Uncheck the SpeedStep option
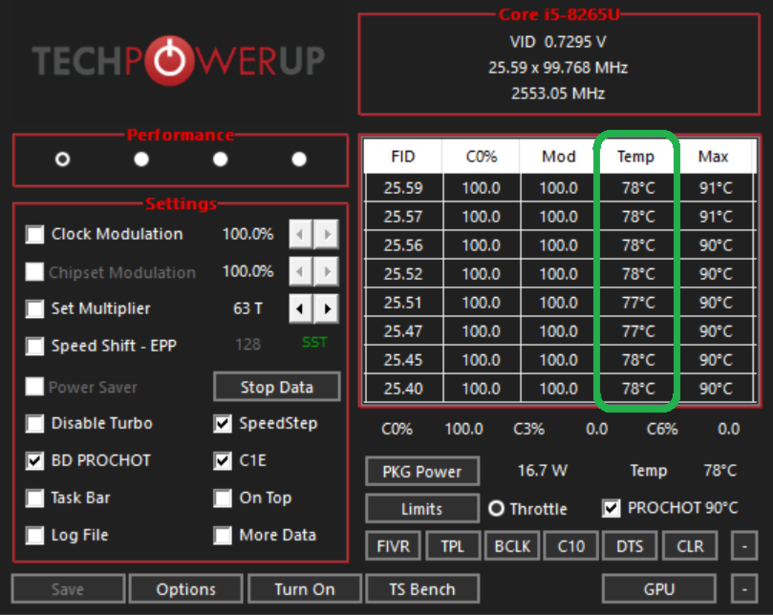The height and width of the screenshot is (615, 773). click(223, 423)
